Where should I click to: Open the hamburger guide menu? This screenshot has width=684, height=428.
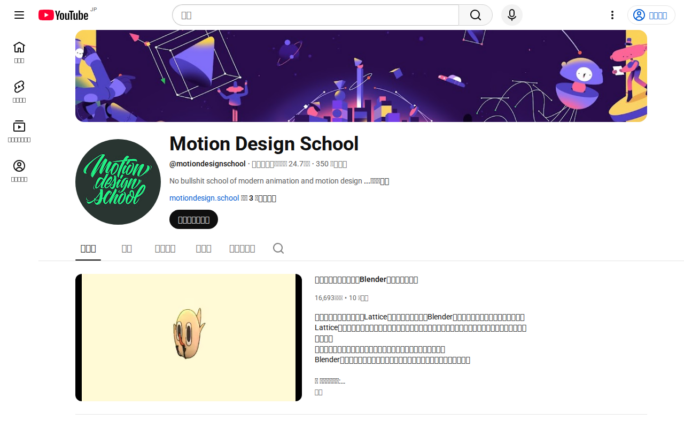(19, 15)
